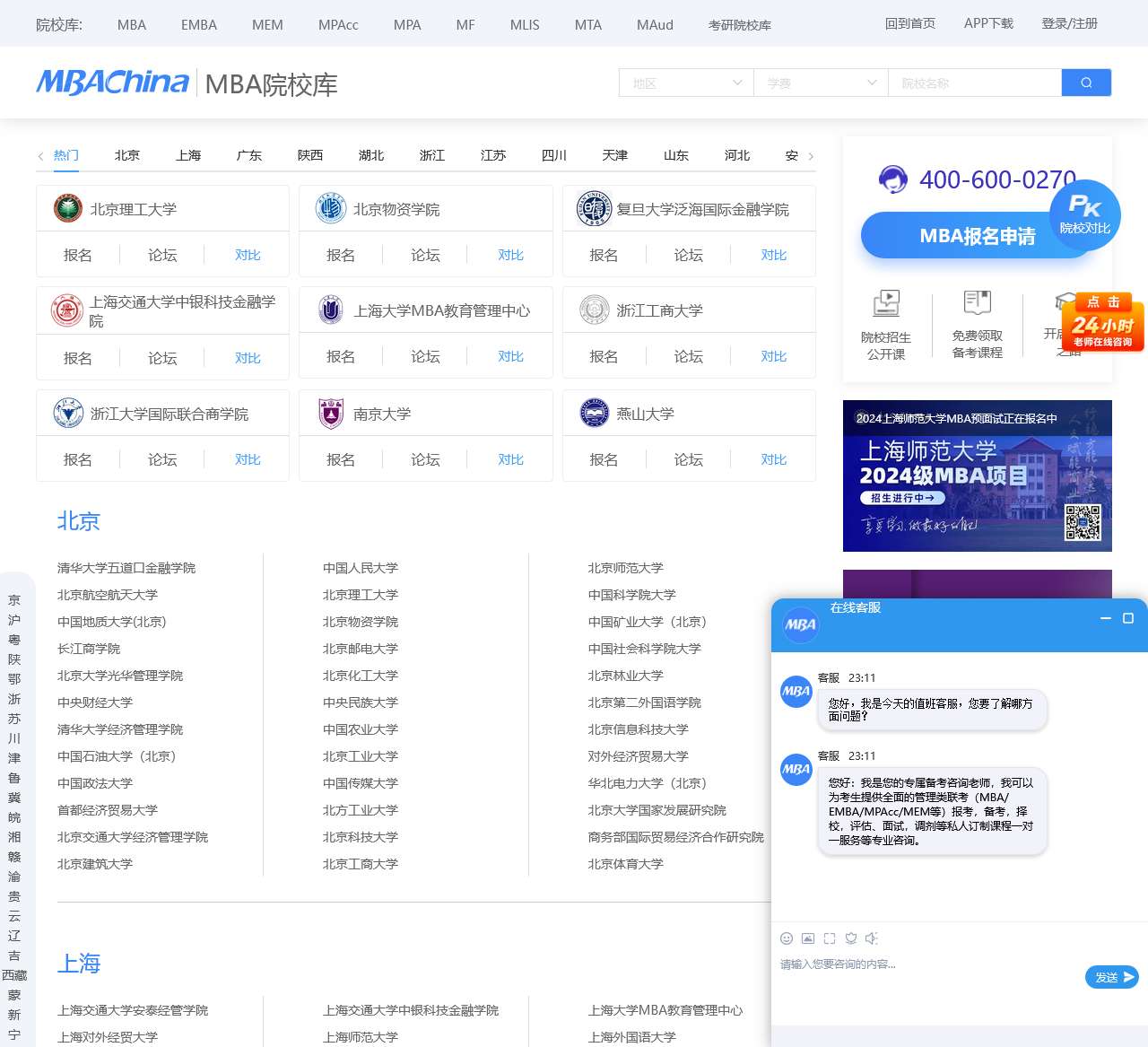Viewport: 1148px width, 1047px height.
Task: Open 长江商学院 link
Action: tap(89, 649)
